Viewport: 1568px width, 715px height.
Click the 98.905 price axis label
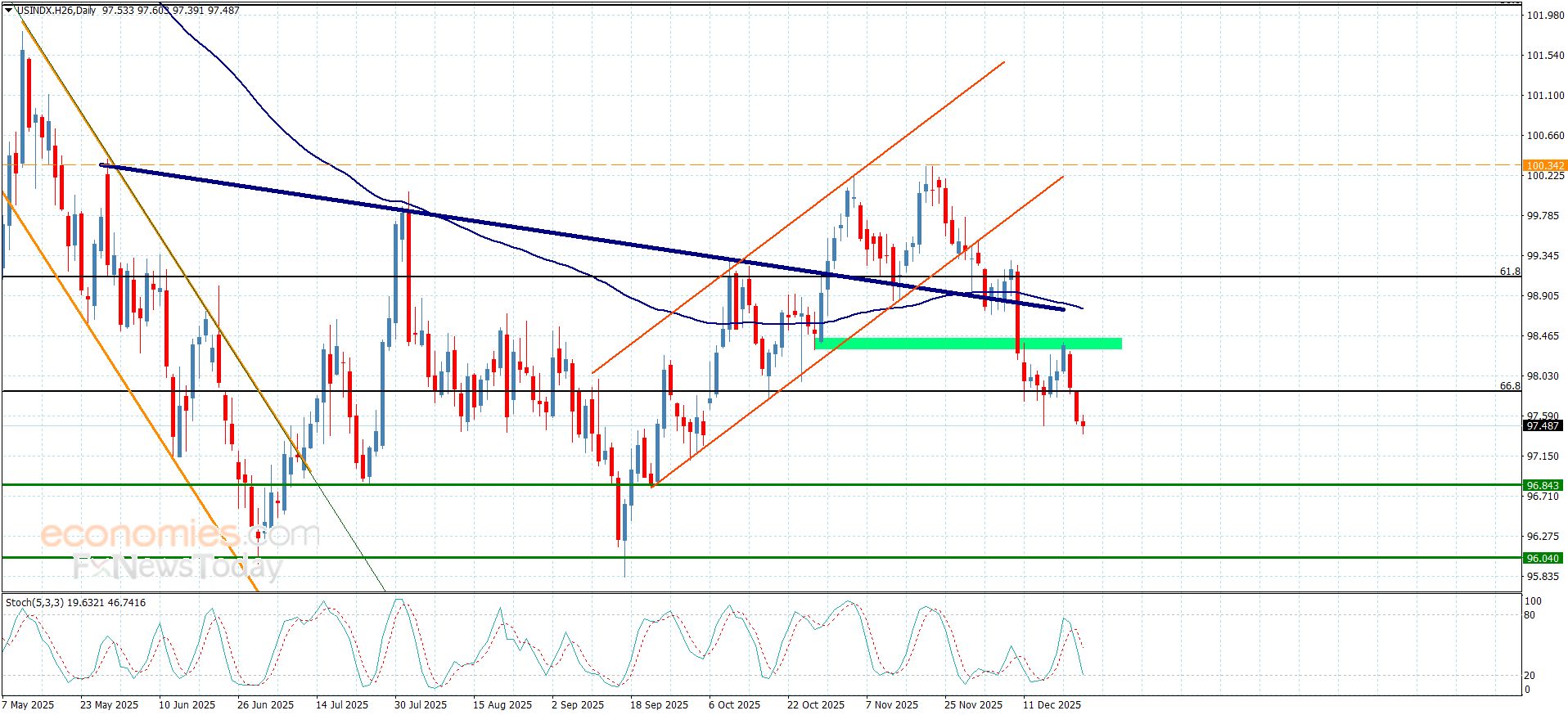click(1545, 296)
